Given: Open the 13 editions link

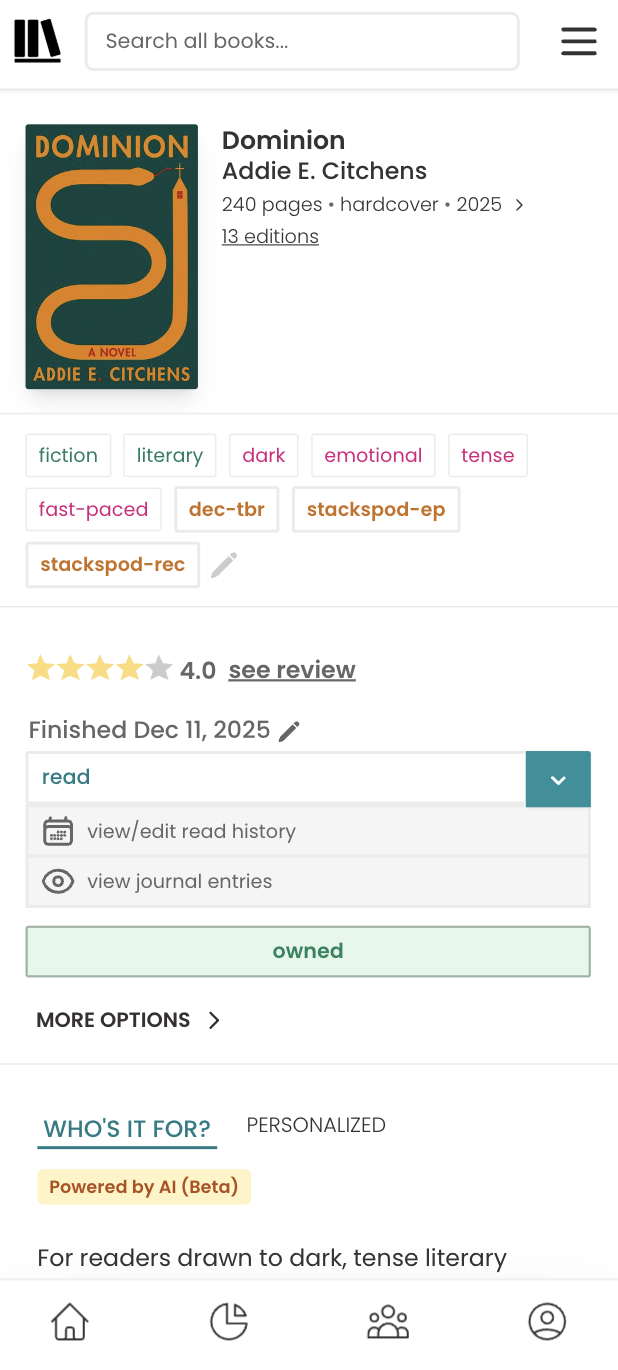Looking at the screenshot, I should (x=269, y=236).
